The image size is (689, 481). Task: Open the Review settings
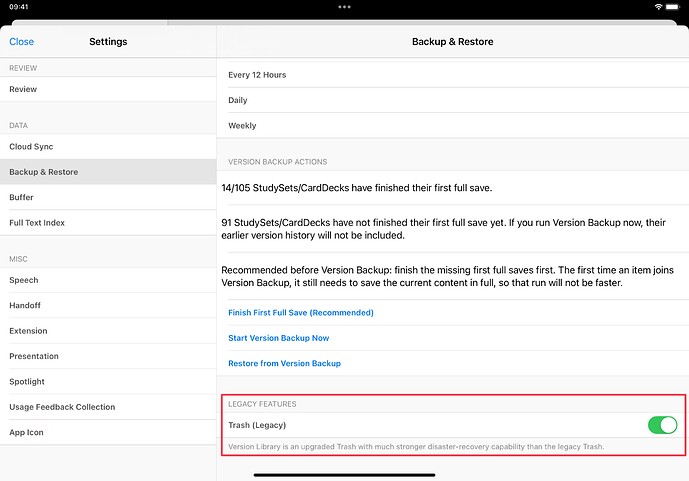pyautogui.click(x=108, y=89)
